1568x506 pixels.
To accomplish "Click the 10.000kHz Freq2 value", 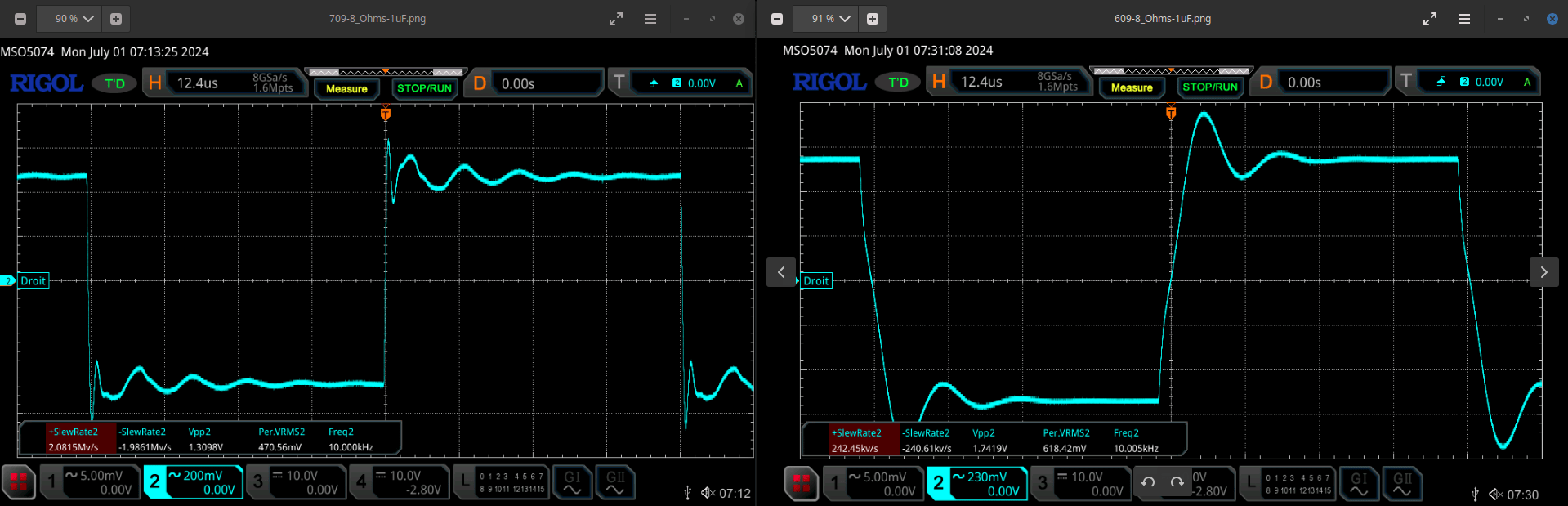I will [351, 447].
